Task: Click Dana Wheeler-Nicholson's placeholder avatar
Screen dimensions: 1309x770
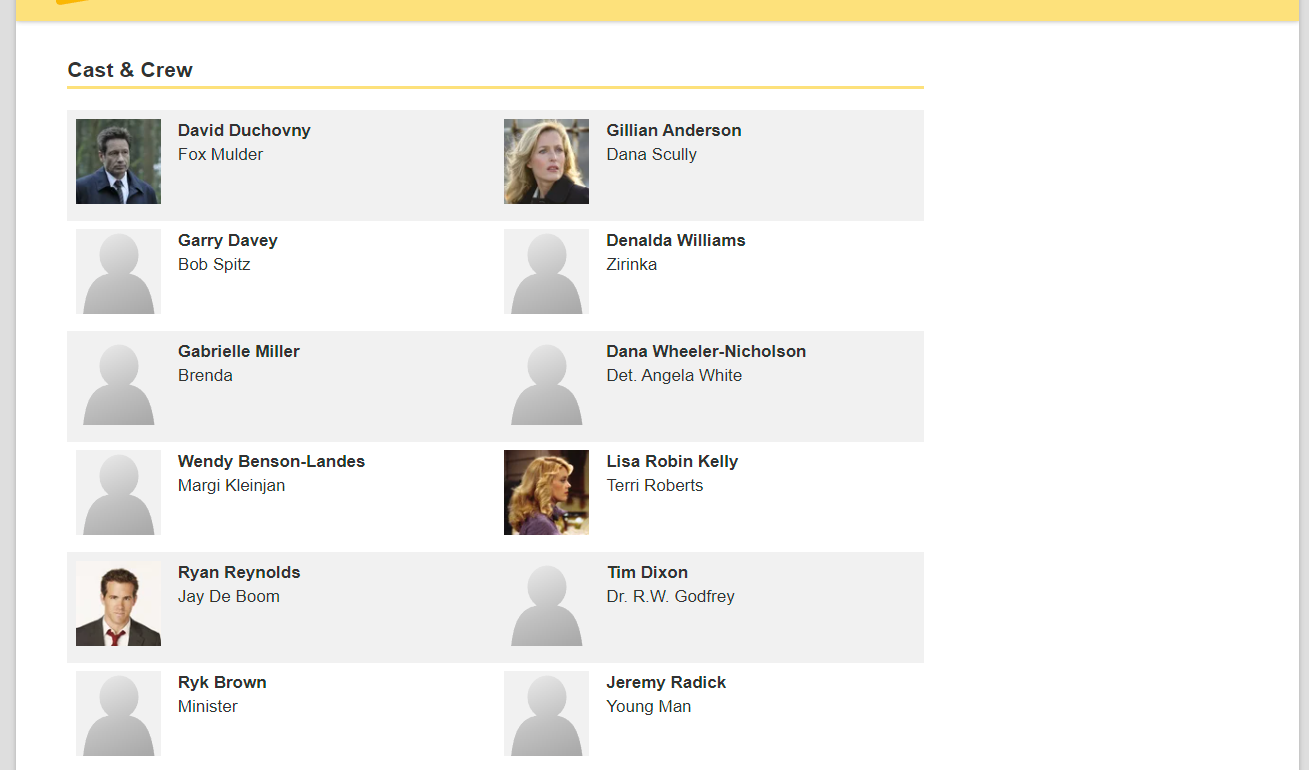Action: [546, 382]
